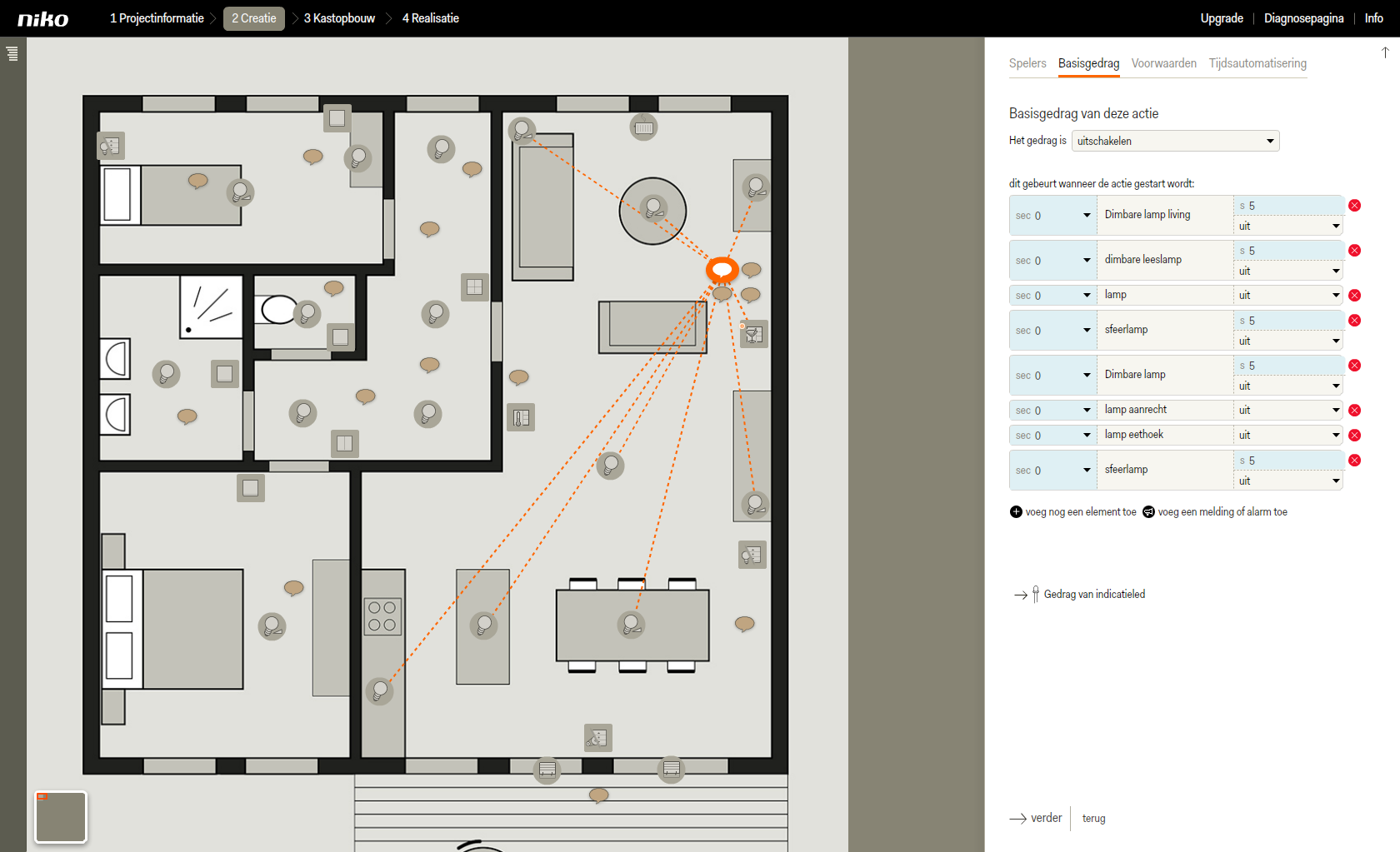
Task: Select the master bedroom lamp icon
Action: tap(272, 626)
